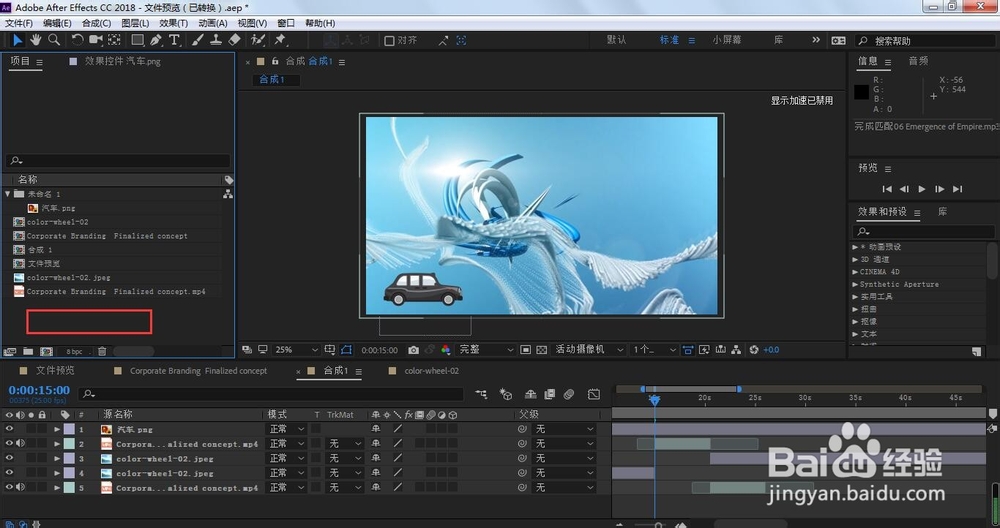This screenshot has width=1000, height=528.
Task: Select the Eraser tool
Action: (234, 40)
